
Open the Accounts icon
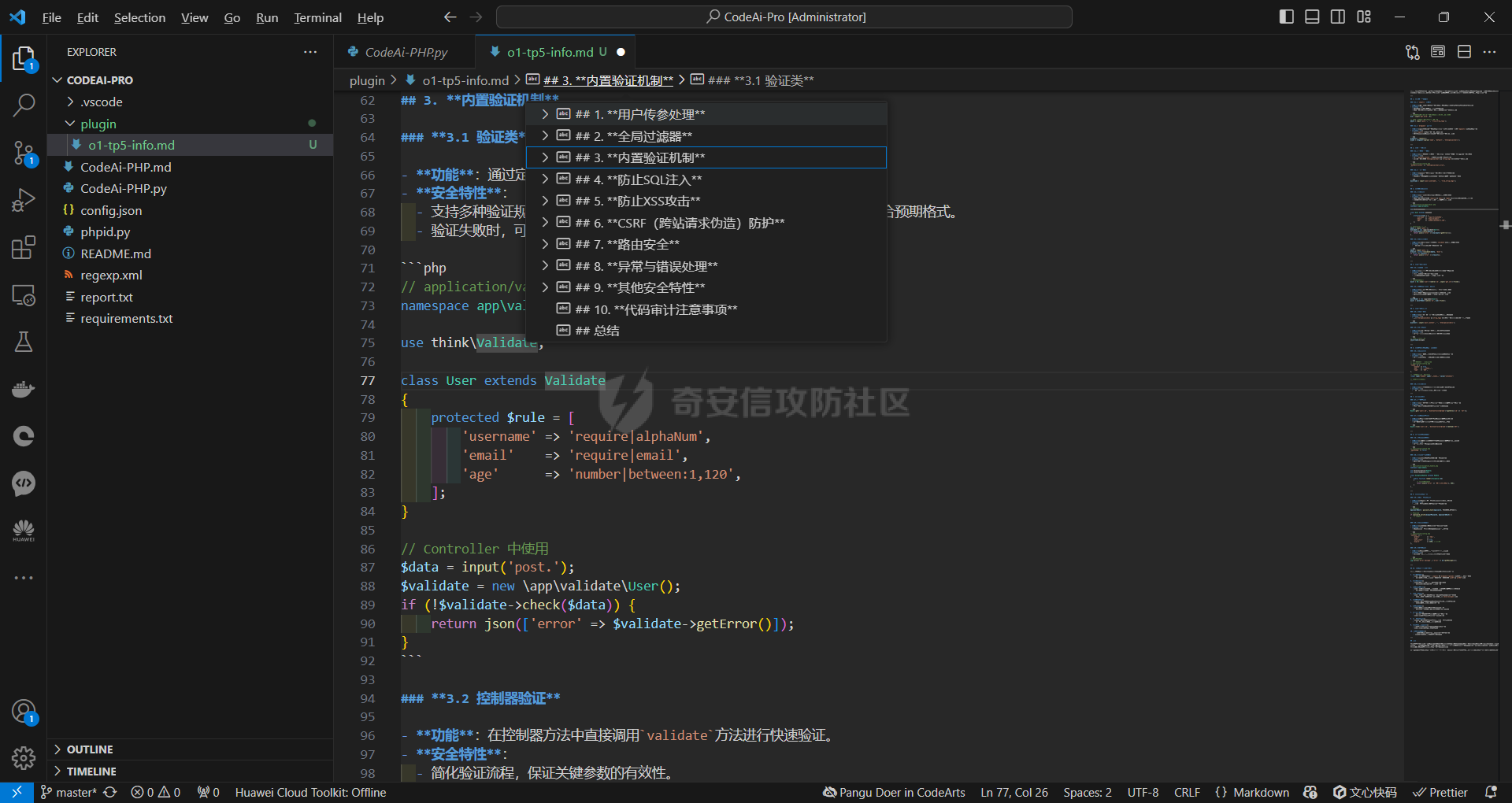pyautogui.click(x=24, y=712)
